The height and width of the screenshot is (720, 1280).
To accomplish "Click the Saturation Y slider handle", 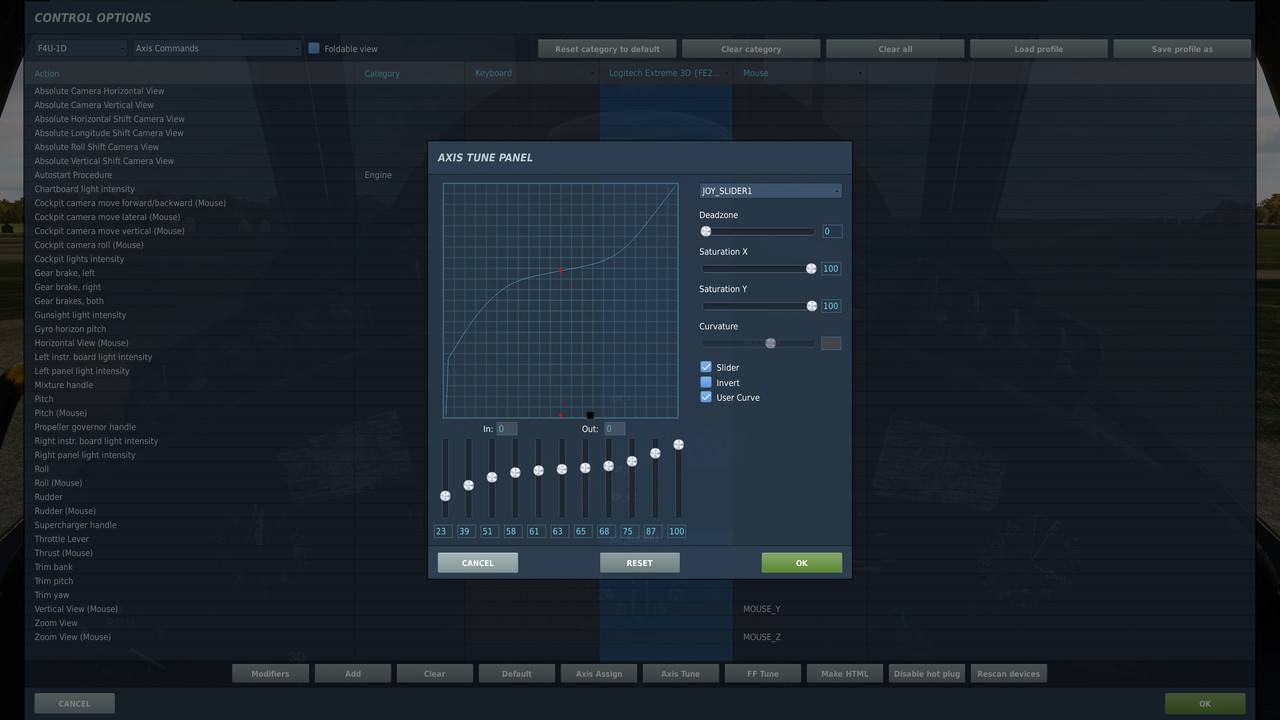I will click(811, 305).
